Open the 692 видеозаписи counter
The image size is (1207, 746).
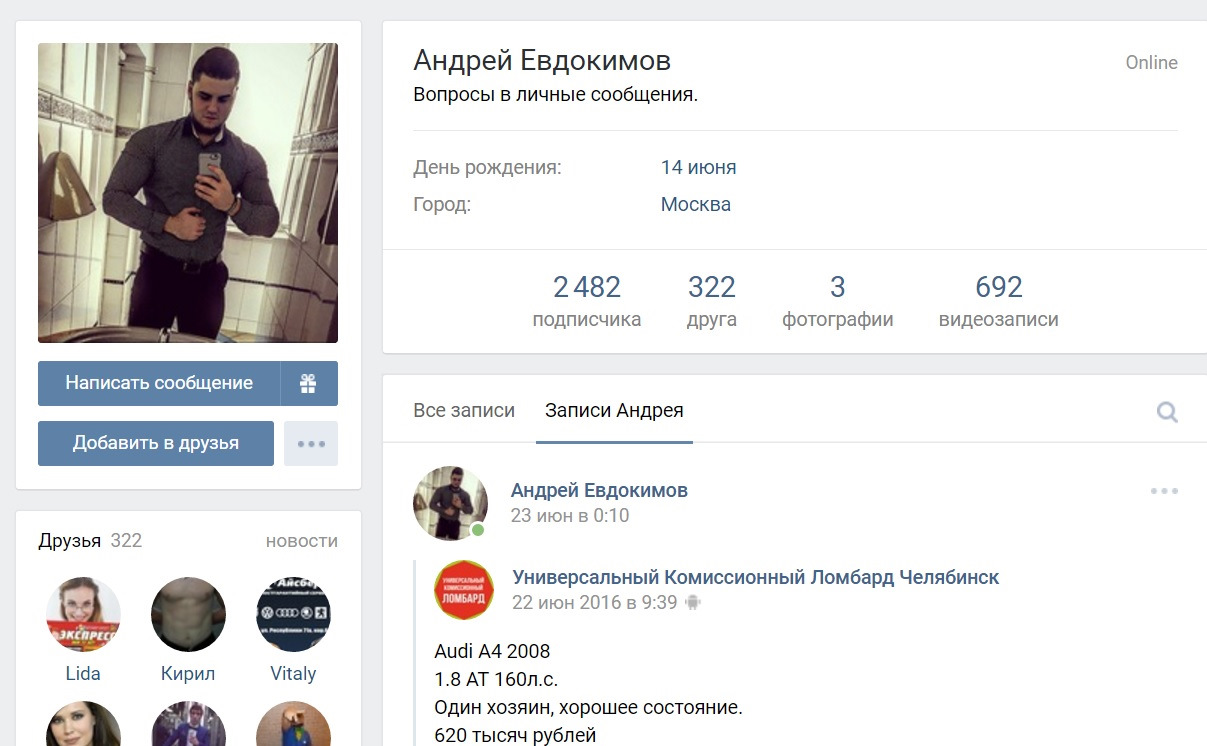[x=999, y=302]
